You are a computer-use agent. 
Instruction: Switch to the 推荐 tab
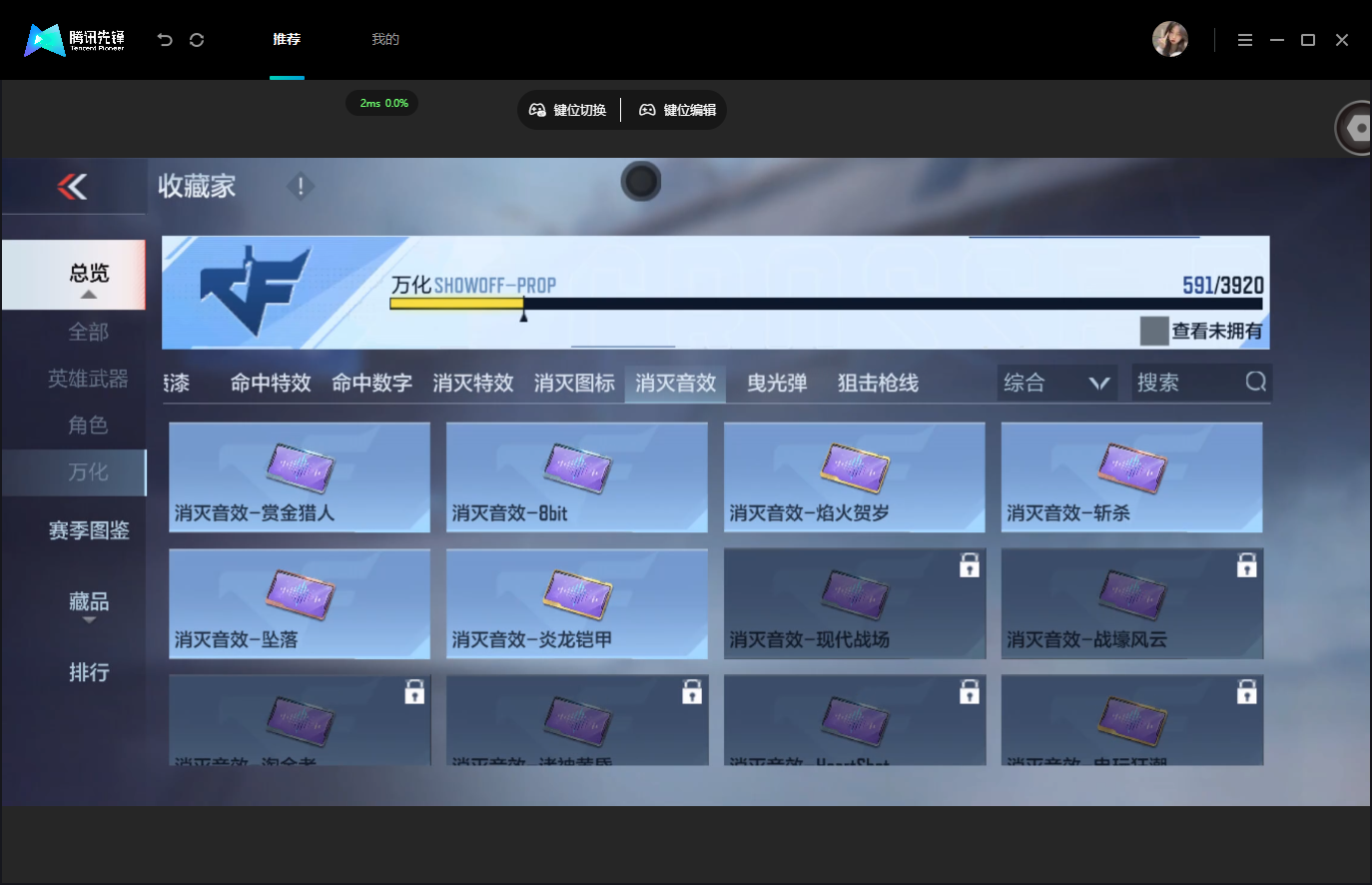point(287,40)
